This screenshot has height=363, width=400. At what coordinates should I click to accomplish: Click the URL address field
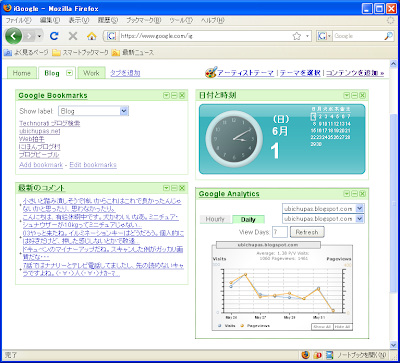(x=205, y=36)
